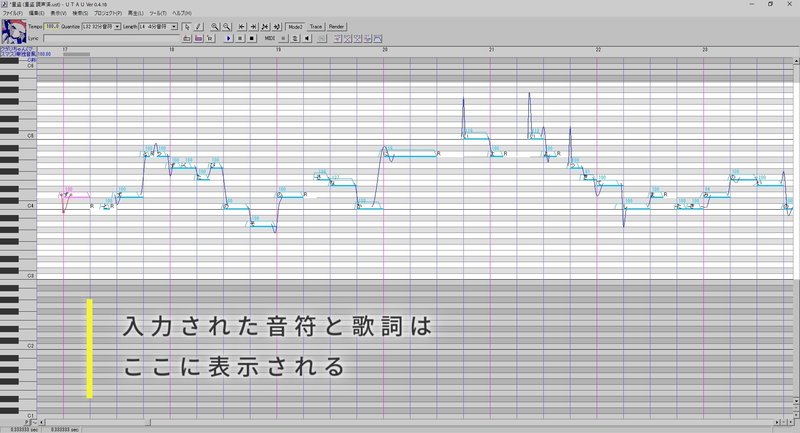Click measure 22 on the ruler

598,49
